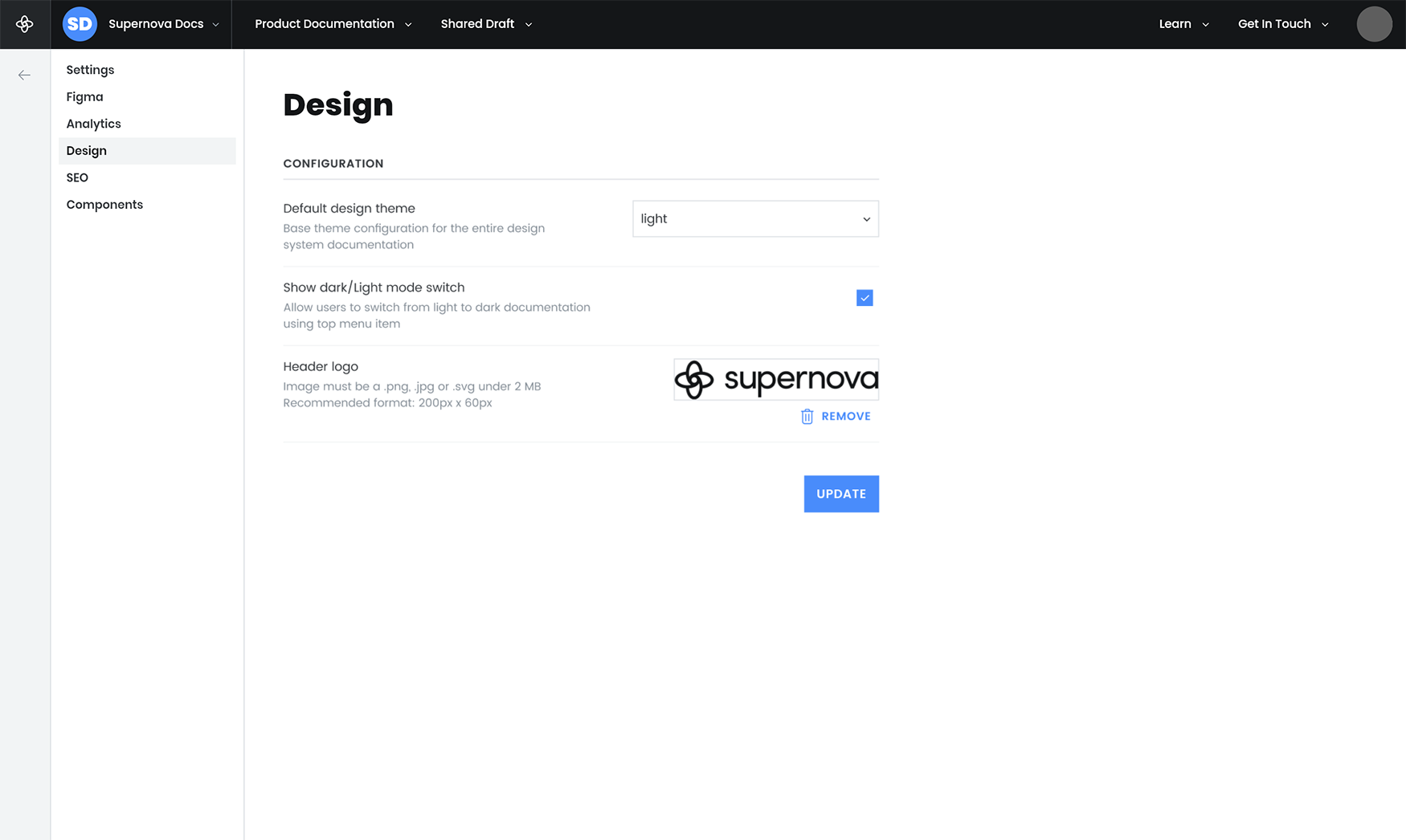Select the Design sidebar item

147,151
